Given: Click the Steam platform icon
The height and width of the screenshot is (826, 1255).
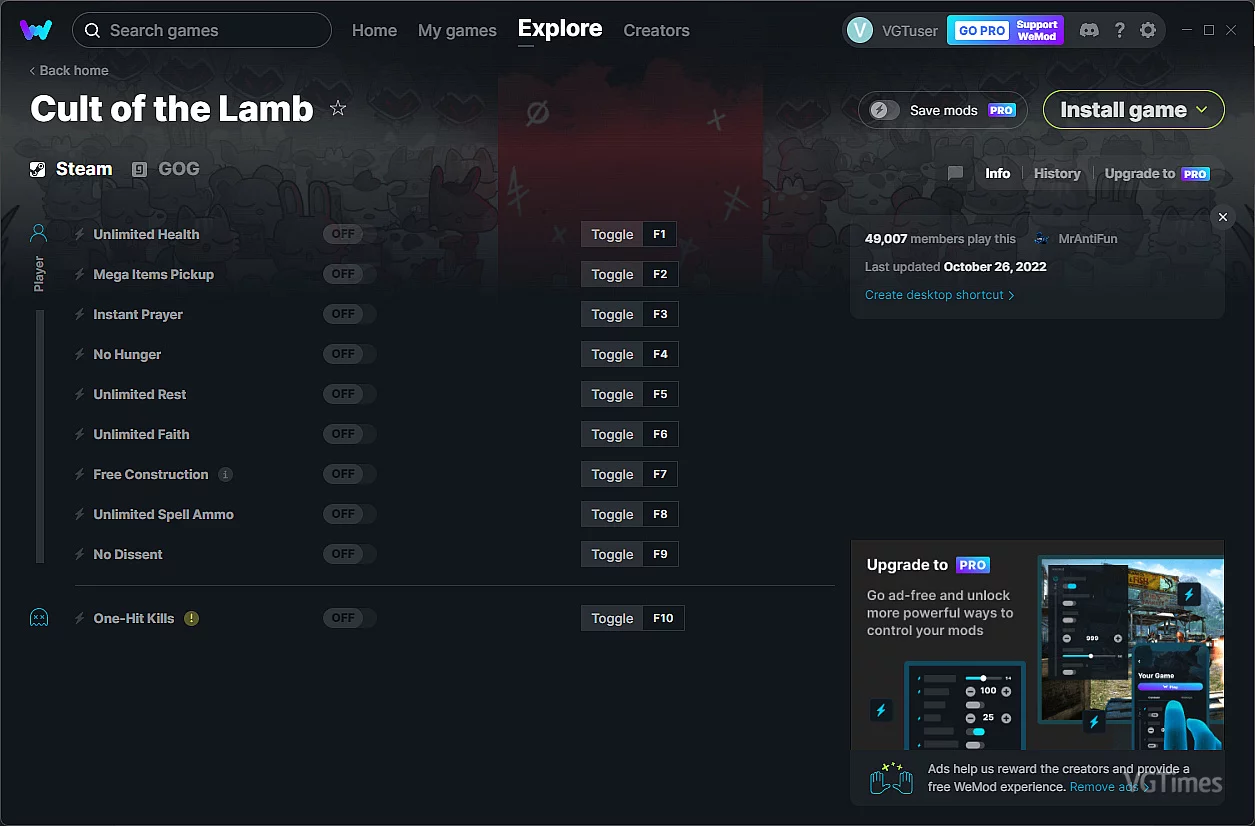Looking at the screenshot, I should [x=37, y=169].
